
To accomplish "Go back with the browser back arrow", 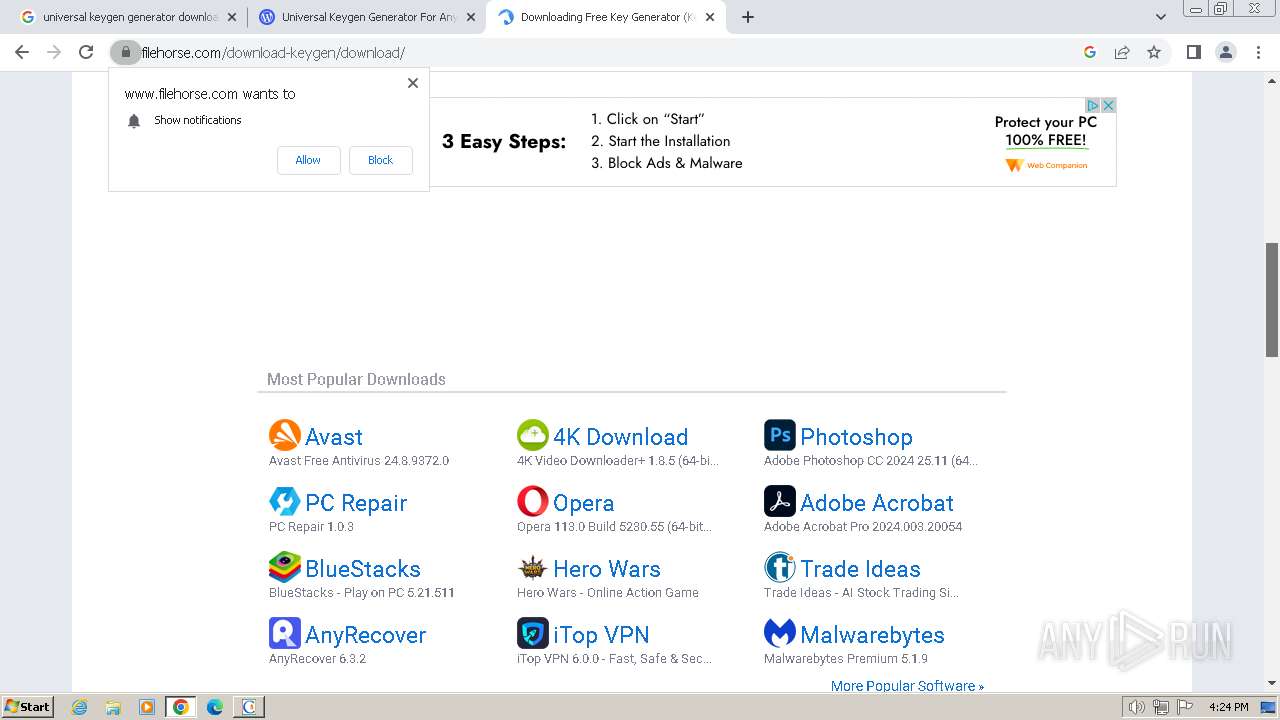I will tap(22, 52).
